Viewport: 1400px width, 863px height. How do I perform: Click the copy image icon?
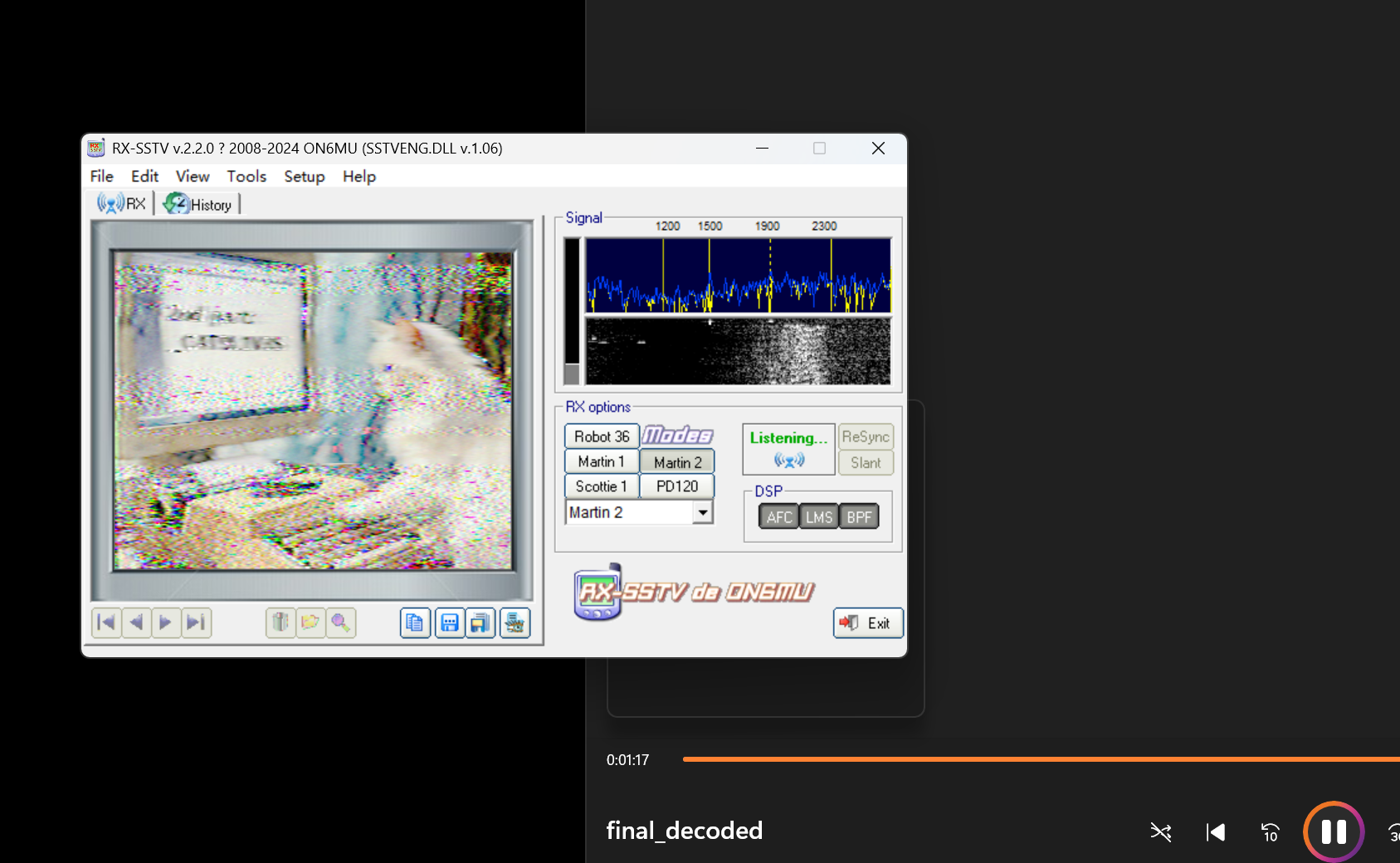click(x=415, y=623)
